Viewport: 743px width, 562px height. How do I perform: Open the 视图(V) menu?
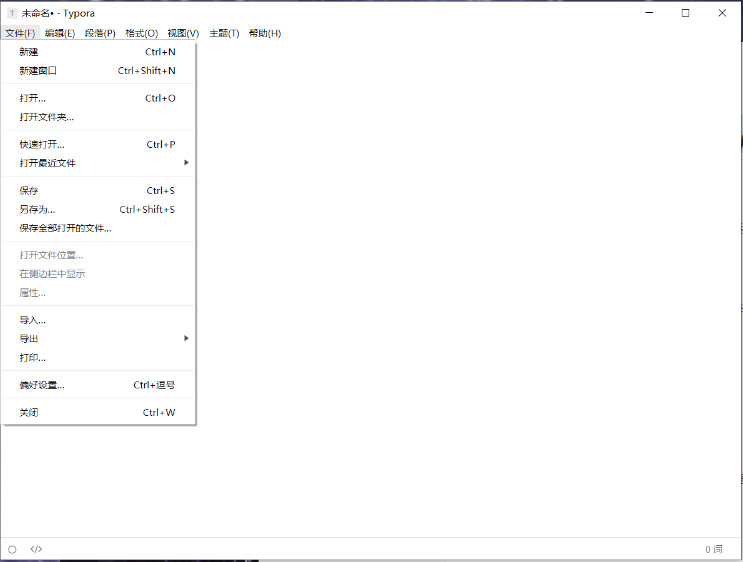click(x=183, y=33)
